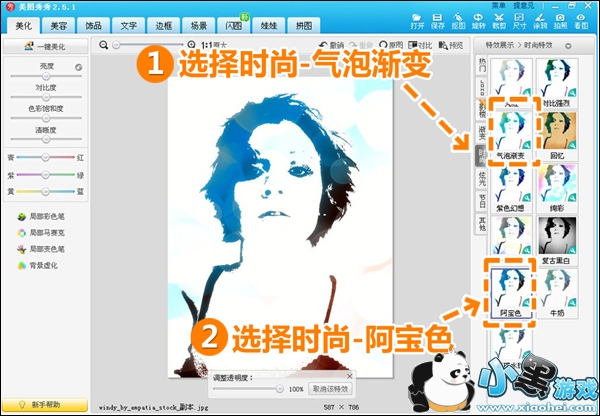The width and height of the screenshot is (600, 416).
Task: Apply the 回忆 effect thumbnail
Action: click(557, 136)
